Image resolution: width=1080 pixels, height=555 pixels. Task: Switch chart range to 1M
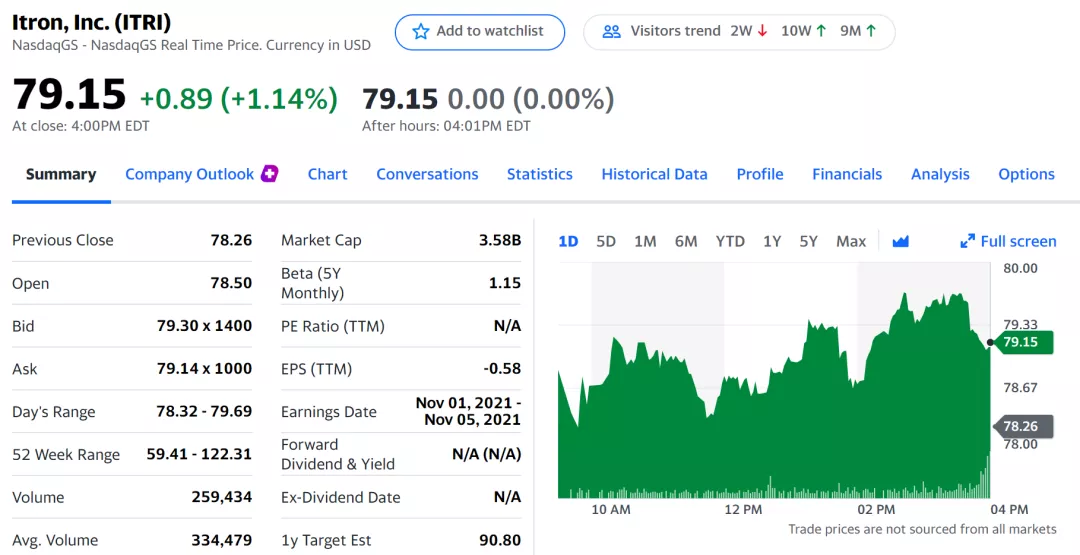coord(645,241)
